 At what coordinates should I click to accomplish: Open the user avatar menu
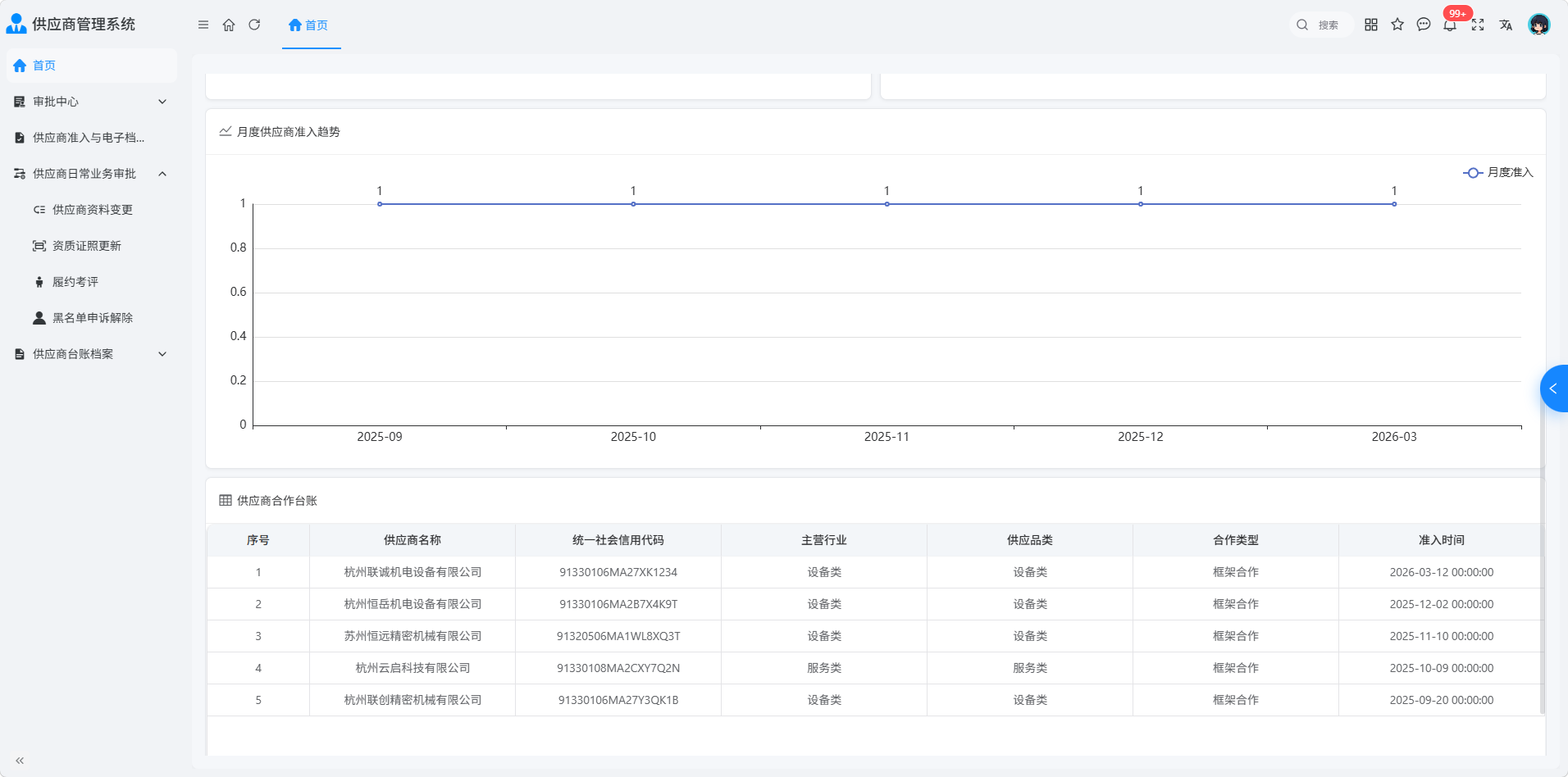[1539, 25]
